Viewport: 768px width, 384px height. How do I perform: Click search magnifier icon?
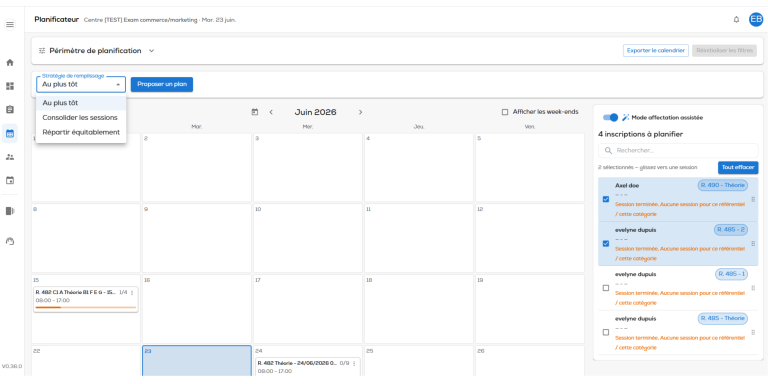click(x=609, y=150)
